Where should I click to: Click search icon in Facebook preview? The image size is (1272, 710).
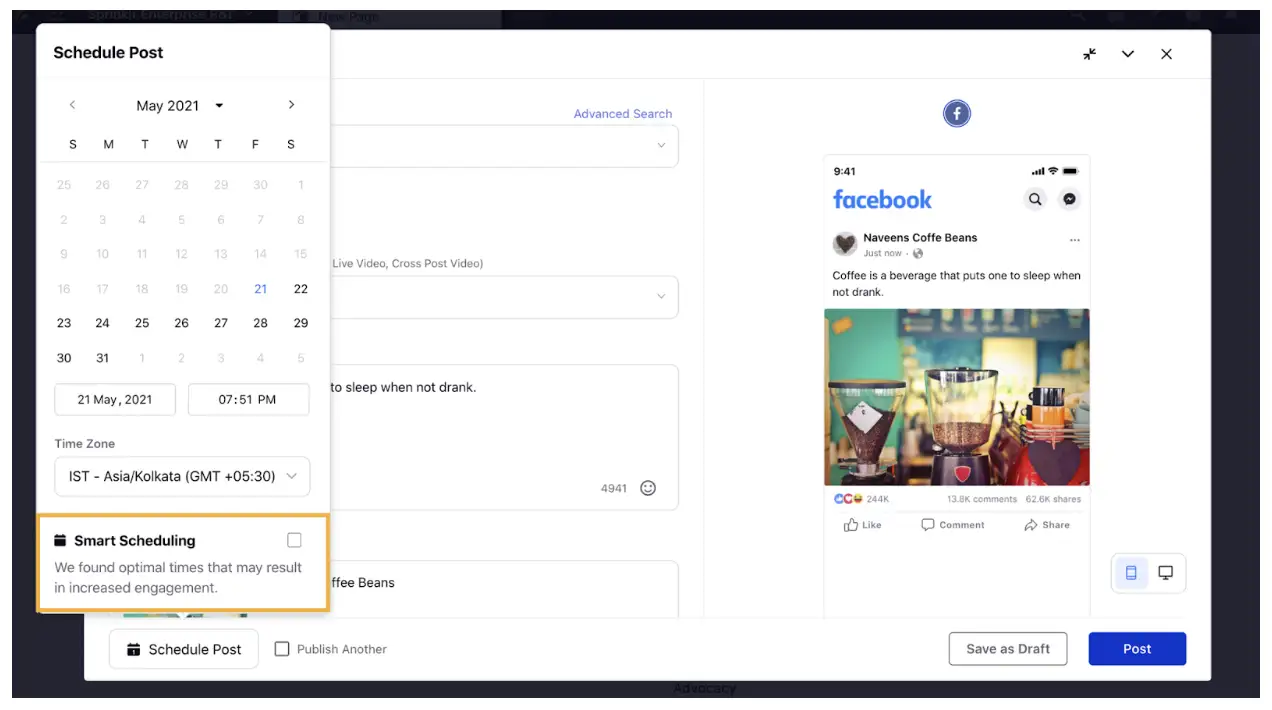coord(1035,199)
